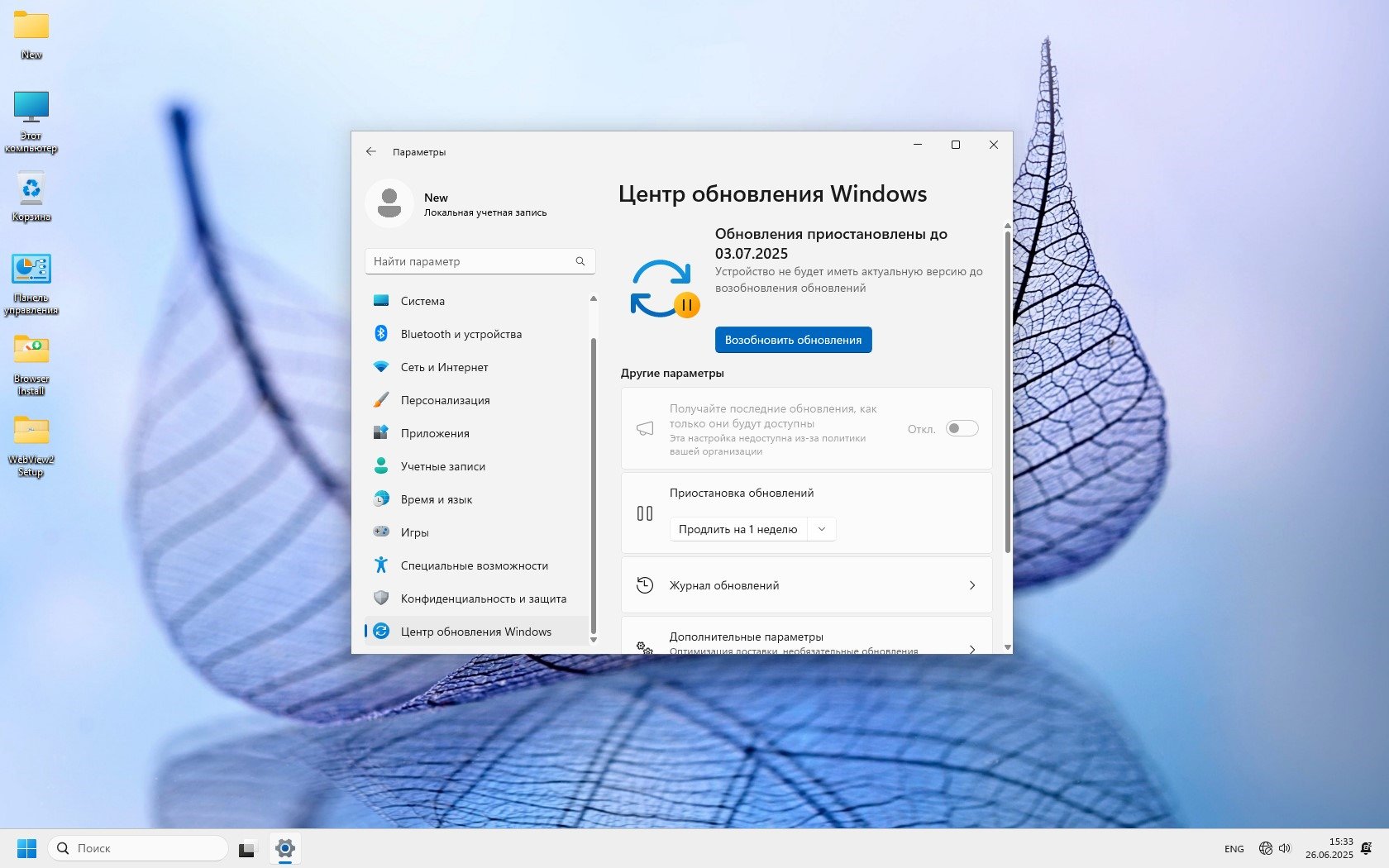Click Возобновить обновления button

tap(793, 340)
